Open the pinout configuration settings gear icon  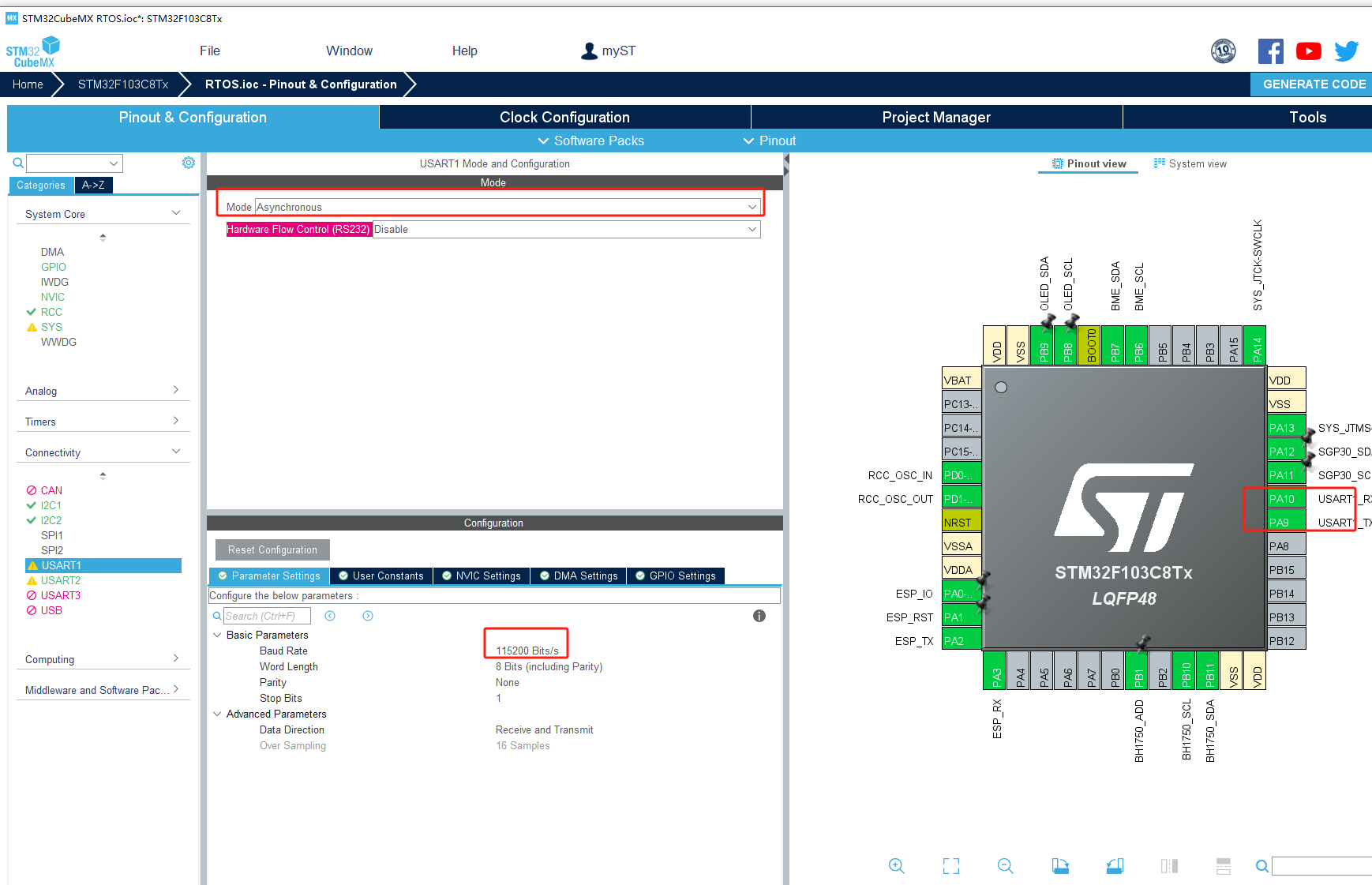(x=188, y=162)
